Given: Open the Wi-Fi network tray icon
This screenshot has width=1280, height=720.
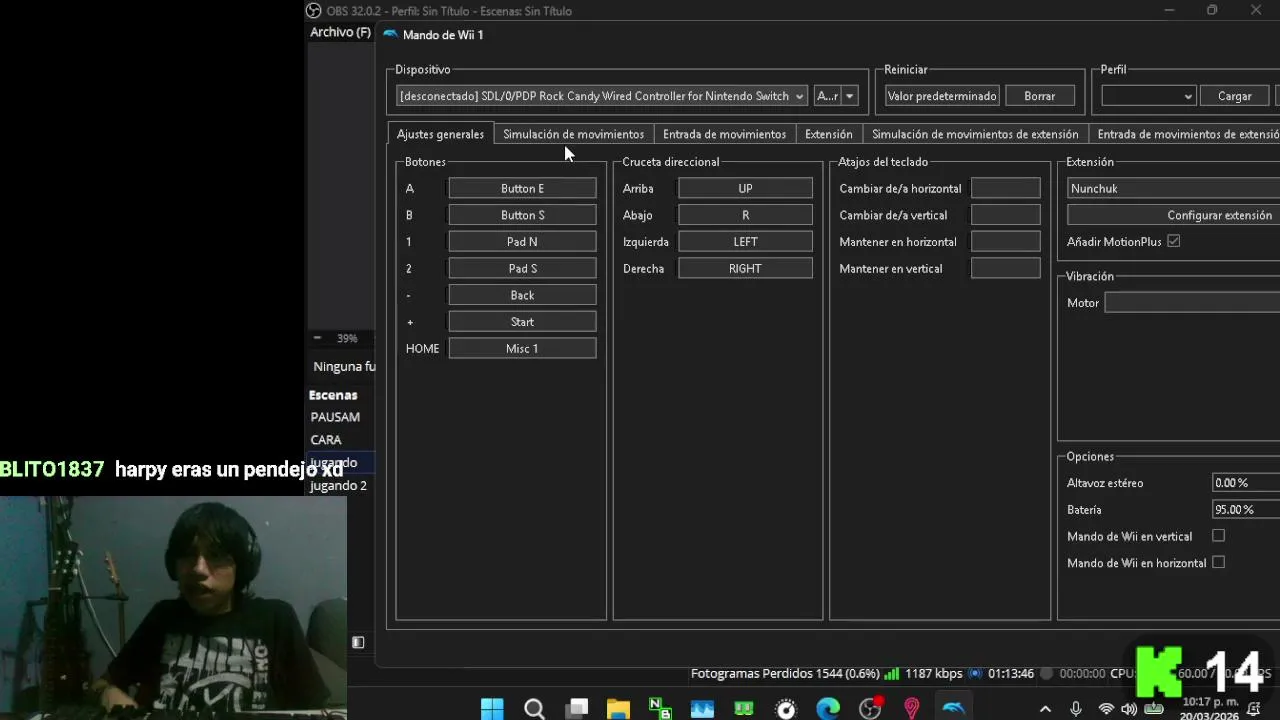Looking at the screenshot, I should coord(1106,709).
